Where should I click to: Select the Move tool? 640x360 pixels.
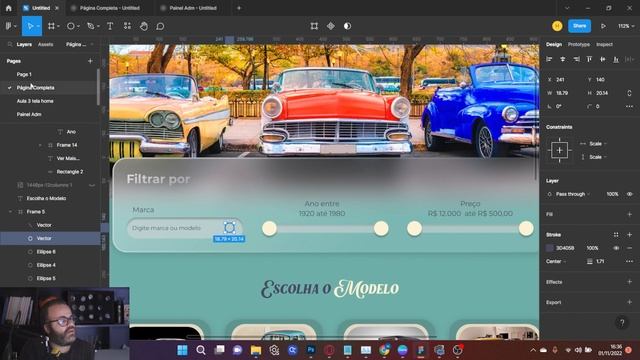(x=30, y=26)
